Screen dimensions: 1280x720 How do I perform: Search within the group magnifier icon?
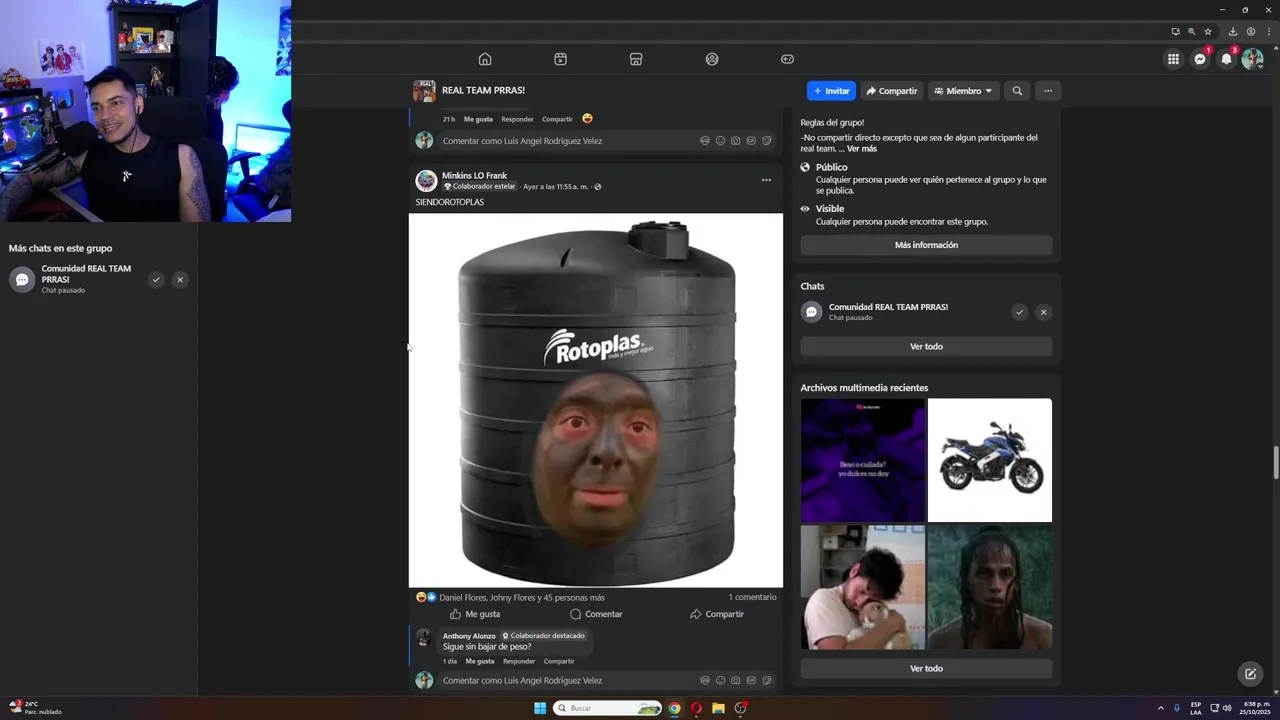pyautogui.click(x=1017, y=91)
